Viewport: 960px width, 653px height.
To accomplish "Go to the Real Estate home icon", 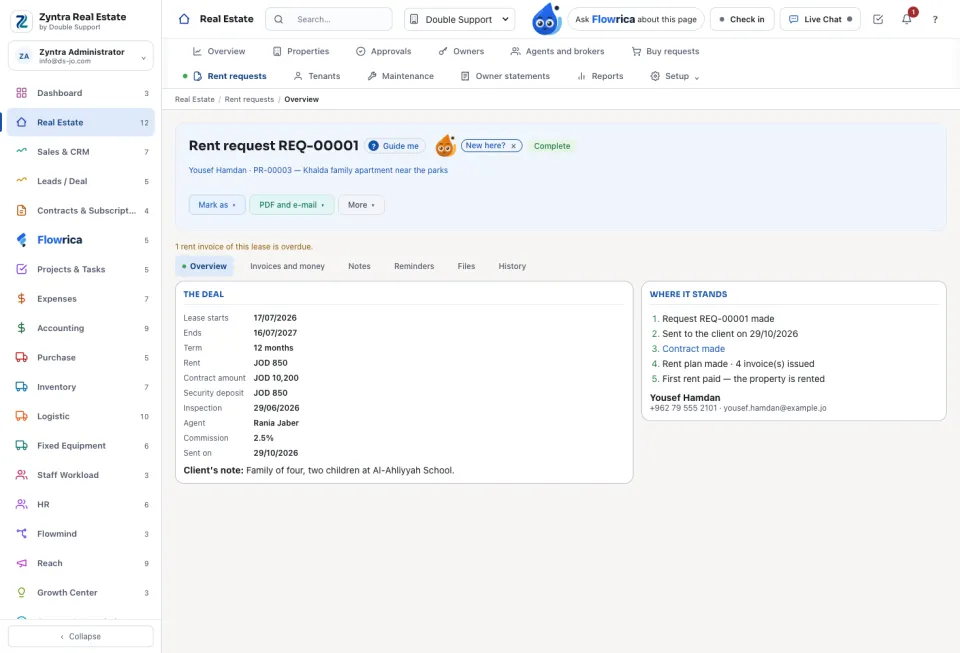I will 184,19.
